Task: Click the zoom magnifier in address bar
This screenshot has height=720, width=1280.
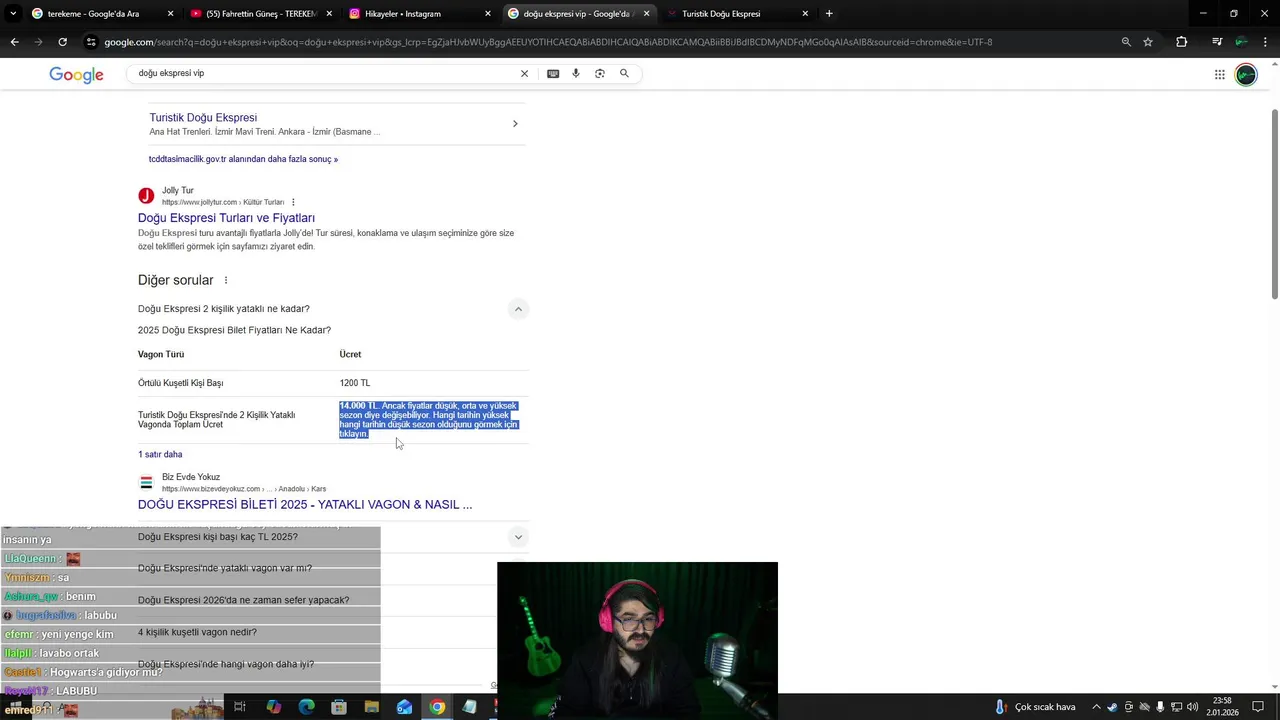Action: 1126,42
